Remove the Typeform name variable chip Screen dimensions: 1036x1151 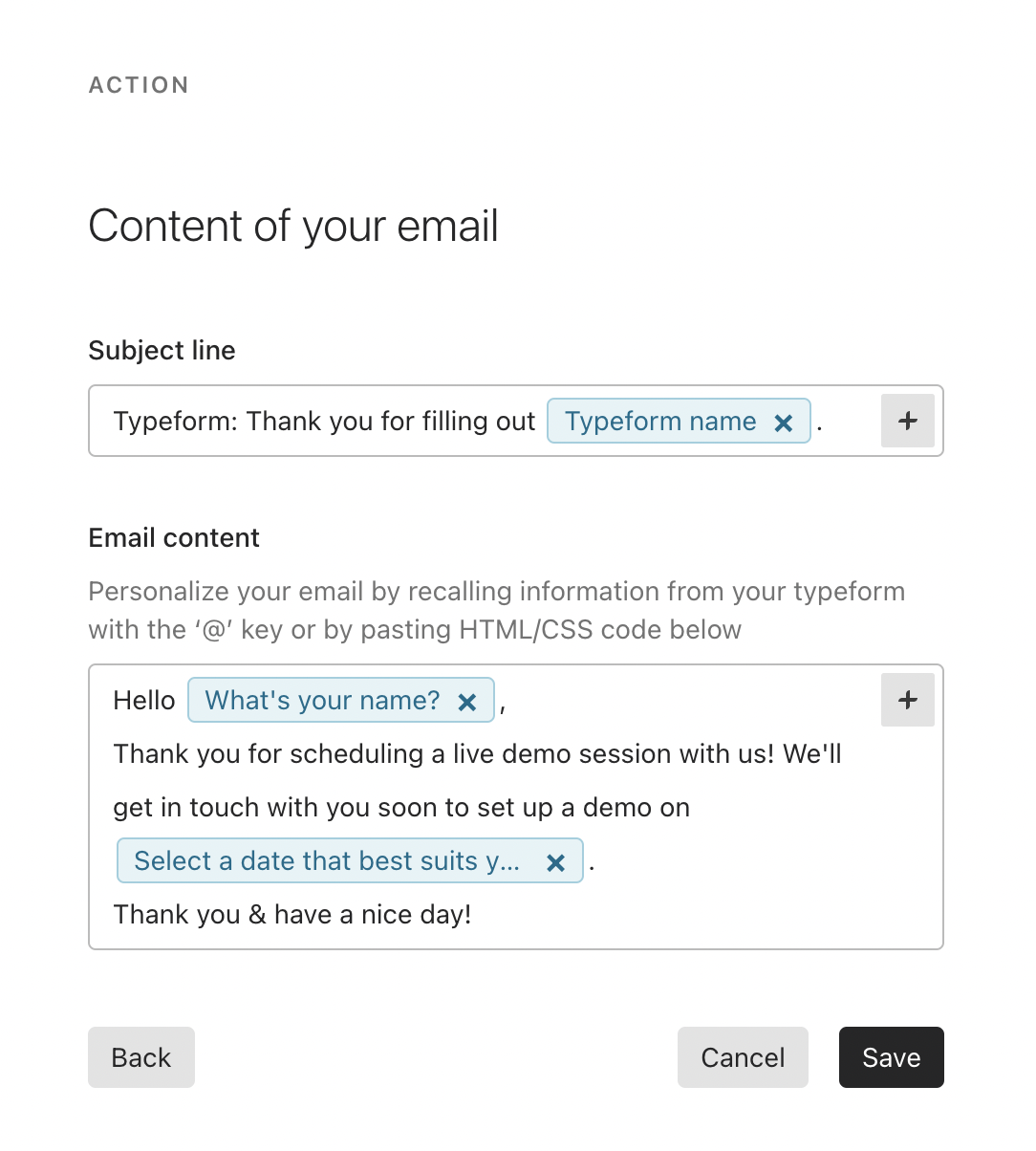coord(784,423)
